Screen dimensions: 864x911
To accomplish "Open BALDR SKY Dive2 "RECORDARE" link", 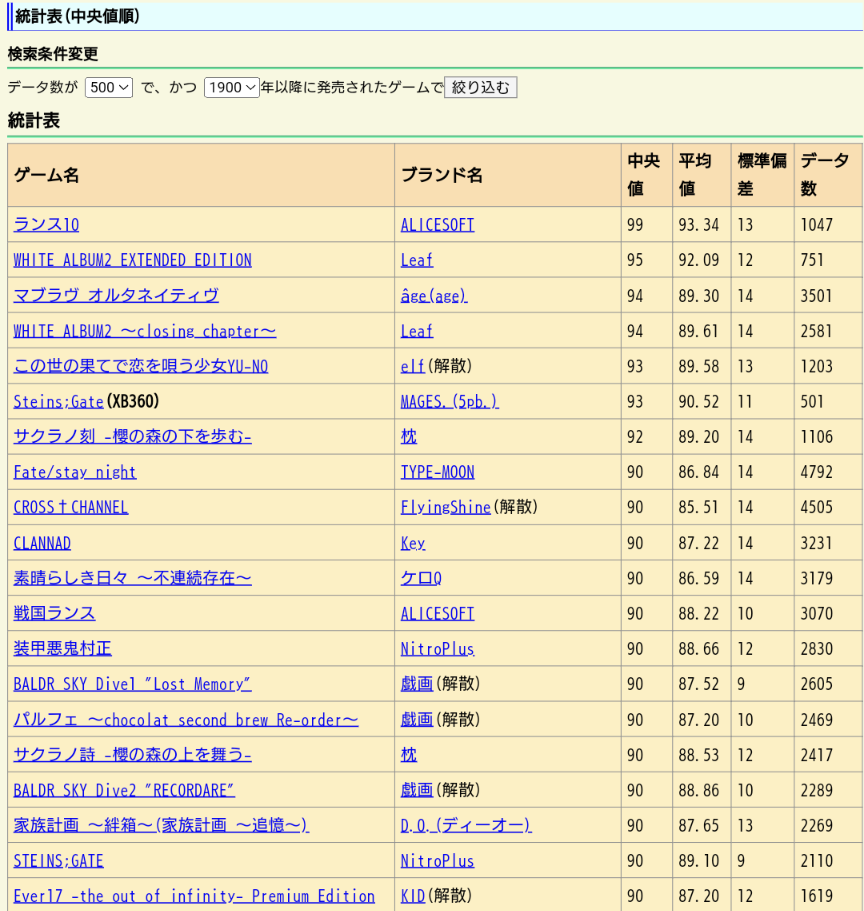I will 124,790.
